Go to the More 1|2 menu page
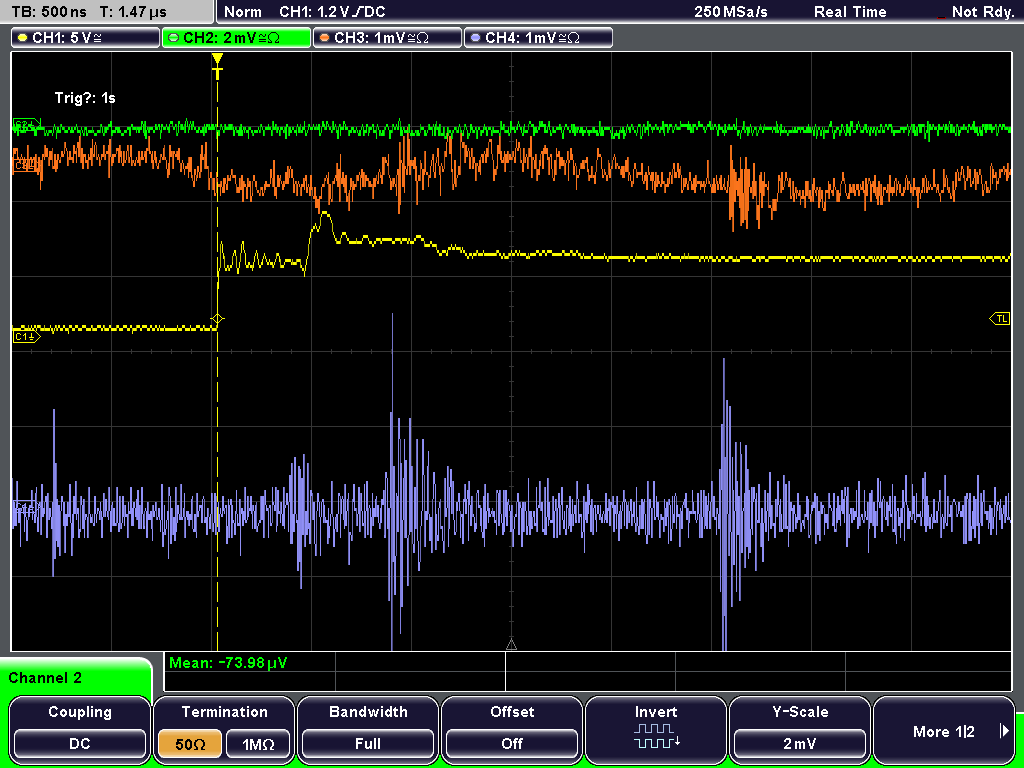Image resolution: width=1024 pixels, height=768 pixels. 944,729
